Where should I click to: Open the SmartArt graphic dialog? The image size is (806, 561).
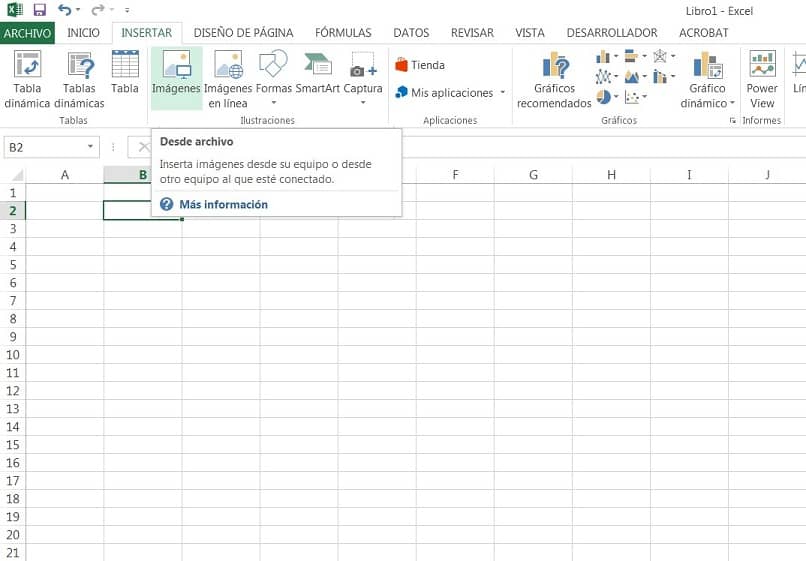(x=317, y=72)
